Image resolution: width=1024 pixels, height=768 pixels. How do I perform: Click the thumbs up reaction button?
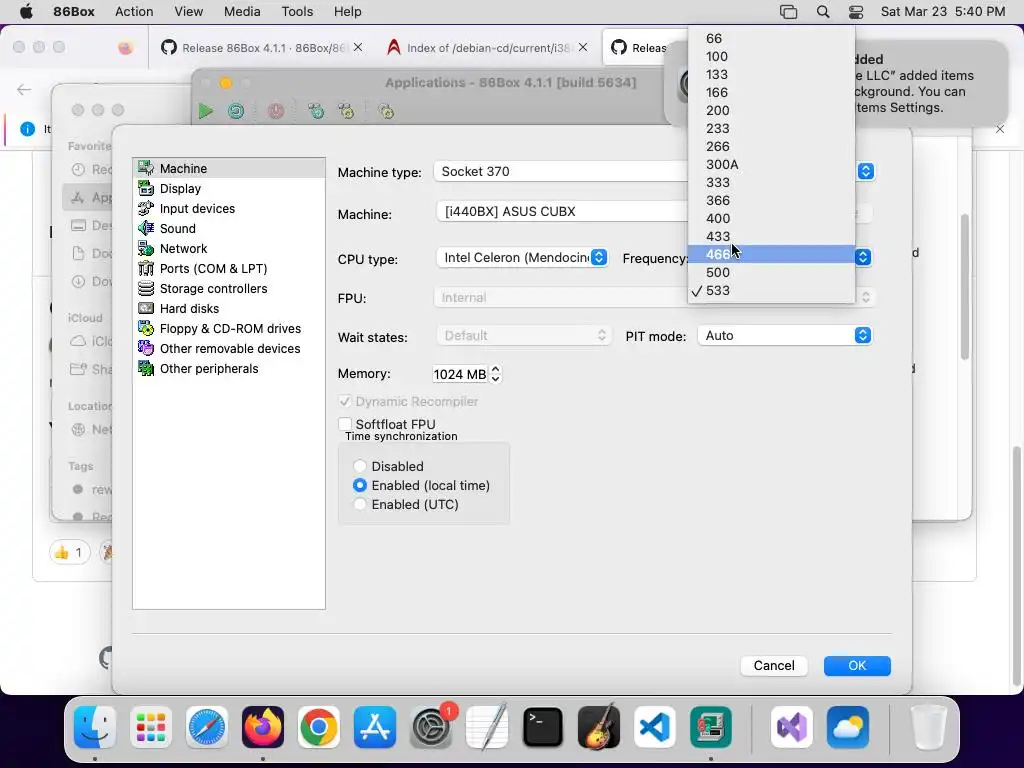pos(69,553)
